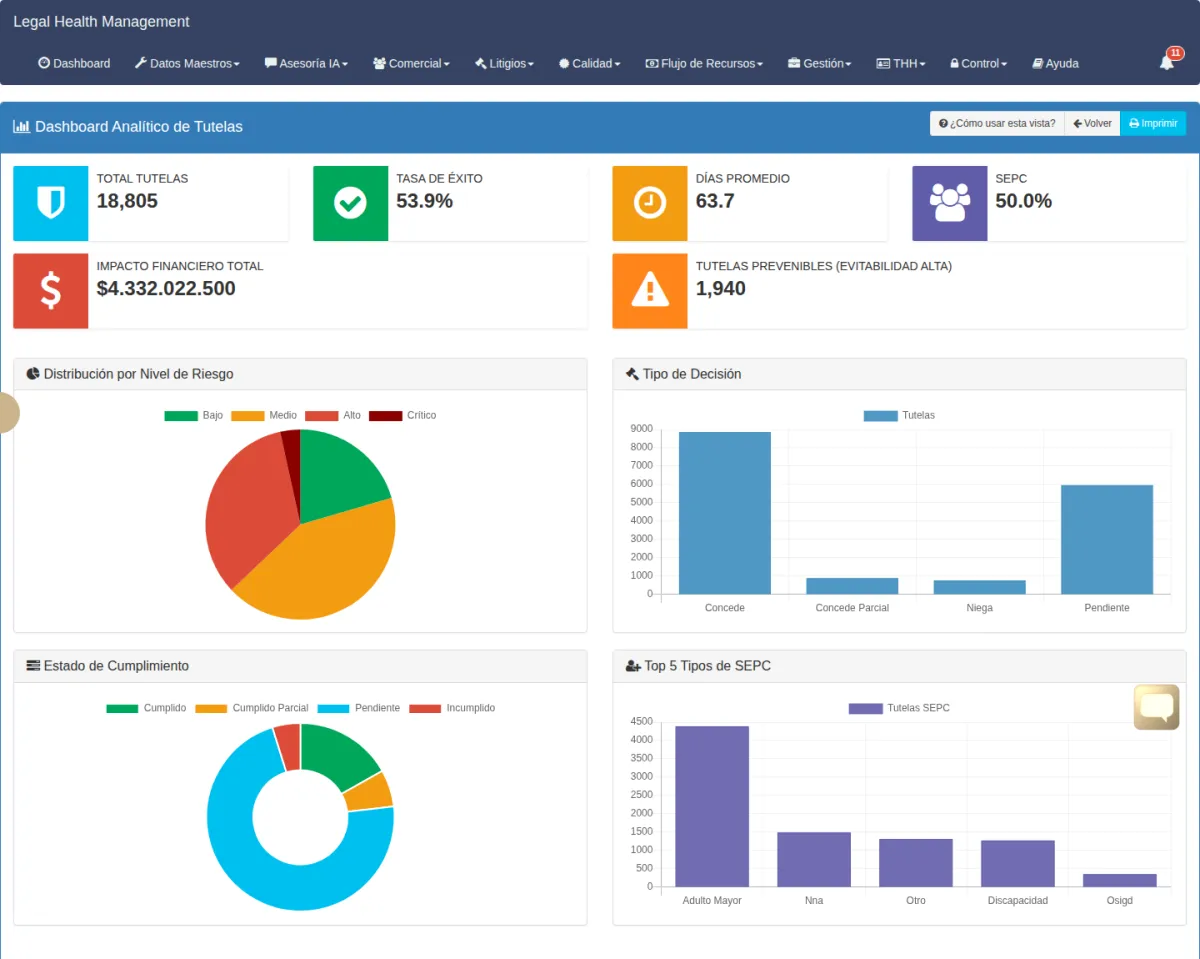Expand the Comercial dropdown
Screen dimensions: 1200x959
click(x=411, y=63)
